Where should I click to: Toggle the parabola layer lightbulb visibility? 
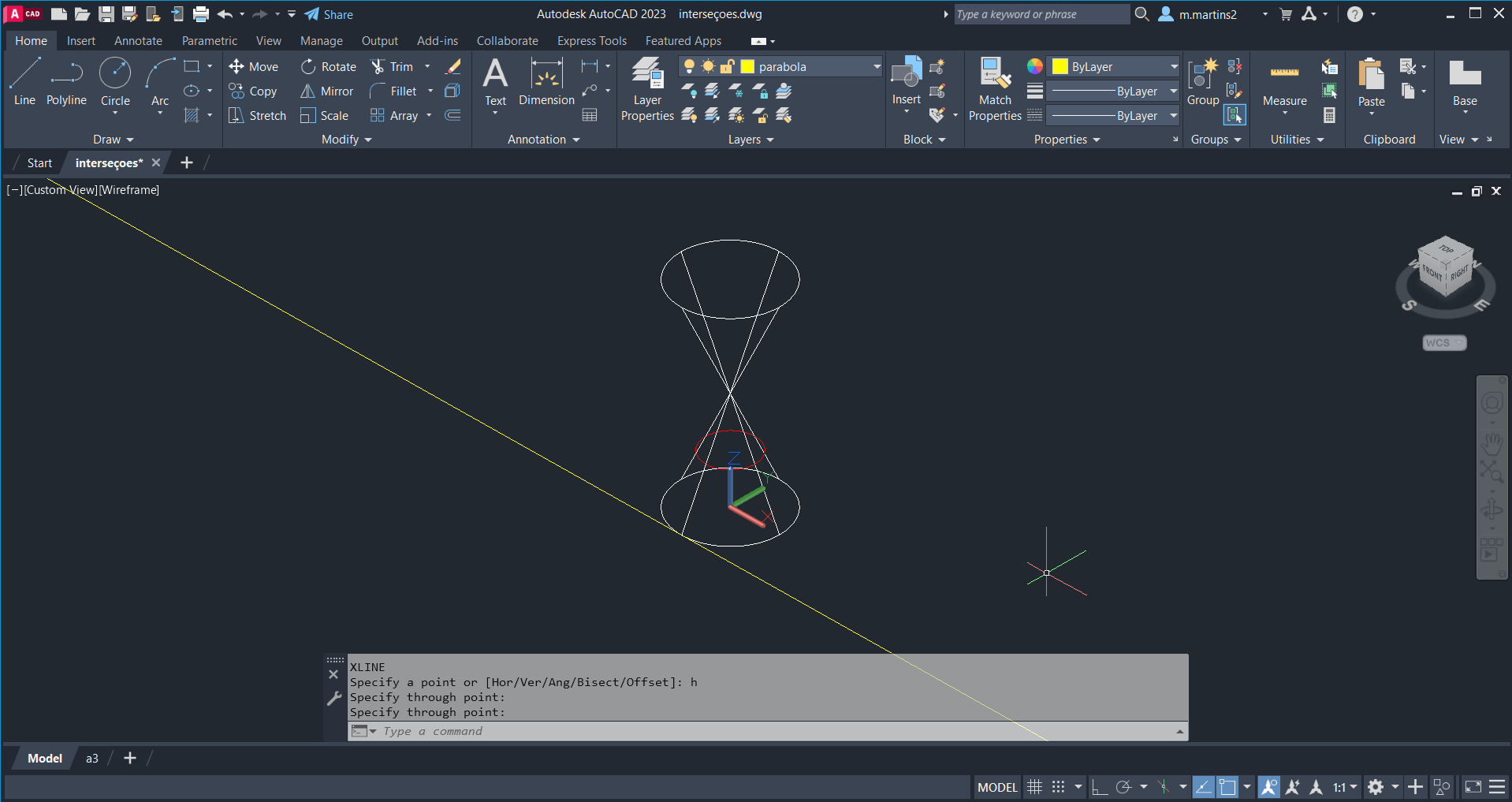tap(690, 67)
